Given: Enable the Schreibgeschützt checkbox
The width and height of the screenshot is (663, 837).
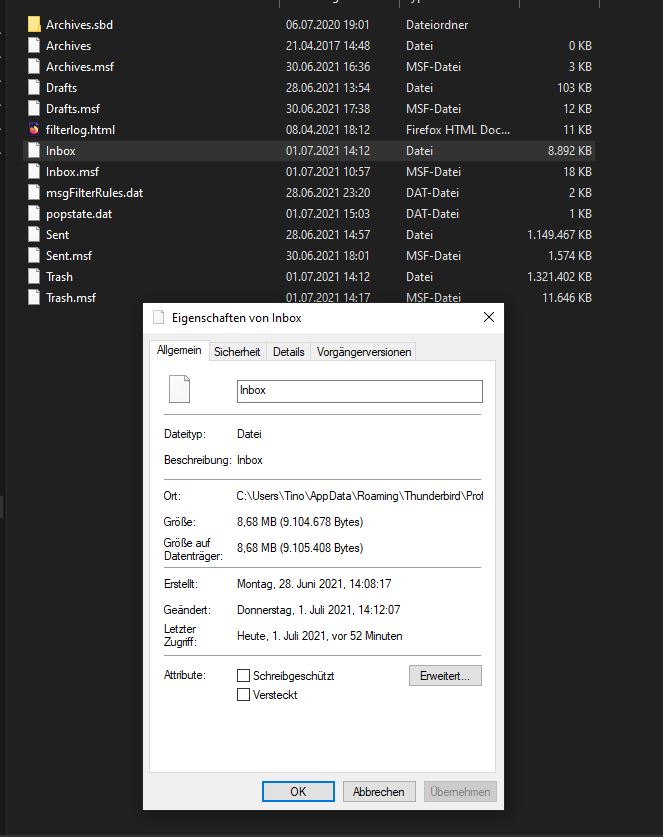Looking at the screenshot, I should pyautogui.click(x=243, y=676).
